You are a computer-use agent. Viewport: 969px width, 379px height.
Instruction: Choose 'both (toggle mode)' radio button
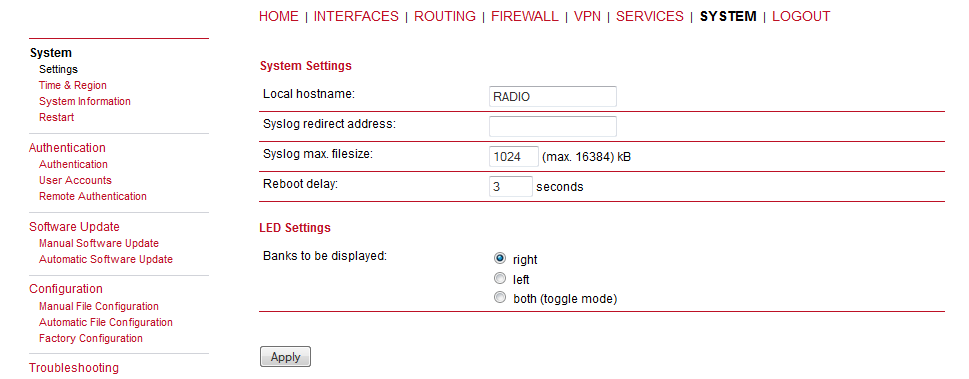501,298
